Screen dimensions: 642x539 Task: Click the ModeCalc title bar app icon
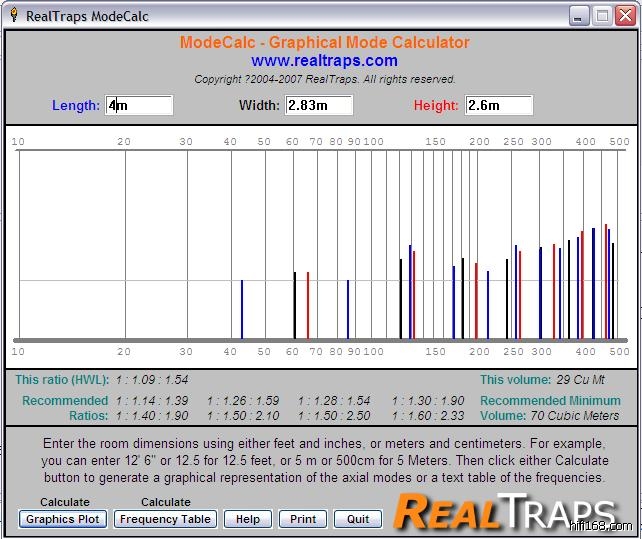pos(13,15)
